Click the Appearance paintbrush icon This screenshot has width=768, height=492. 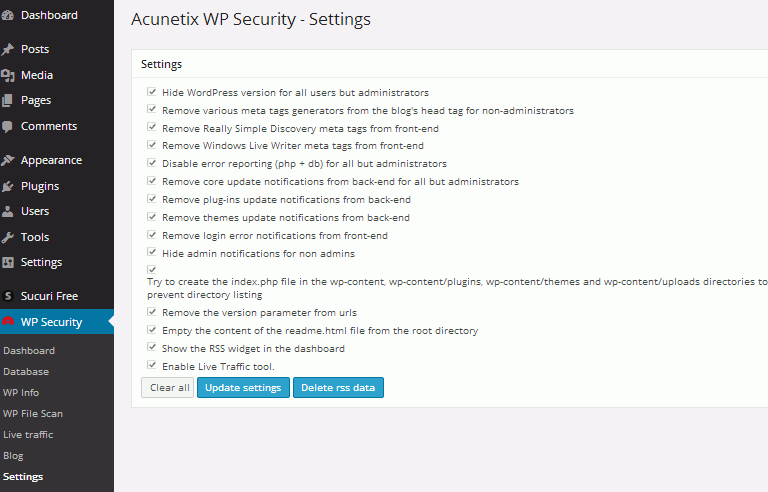point(7,160)
